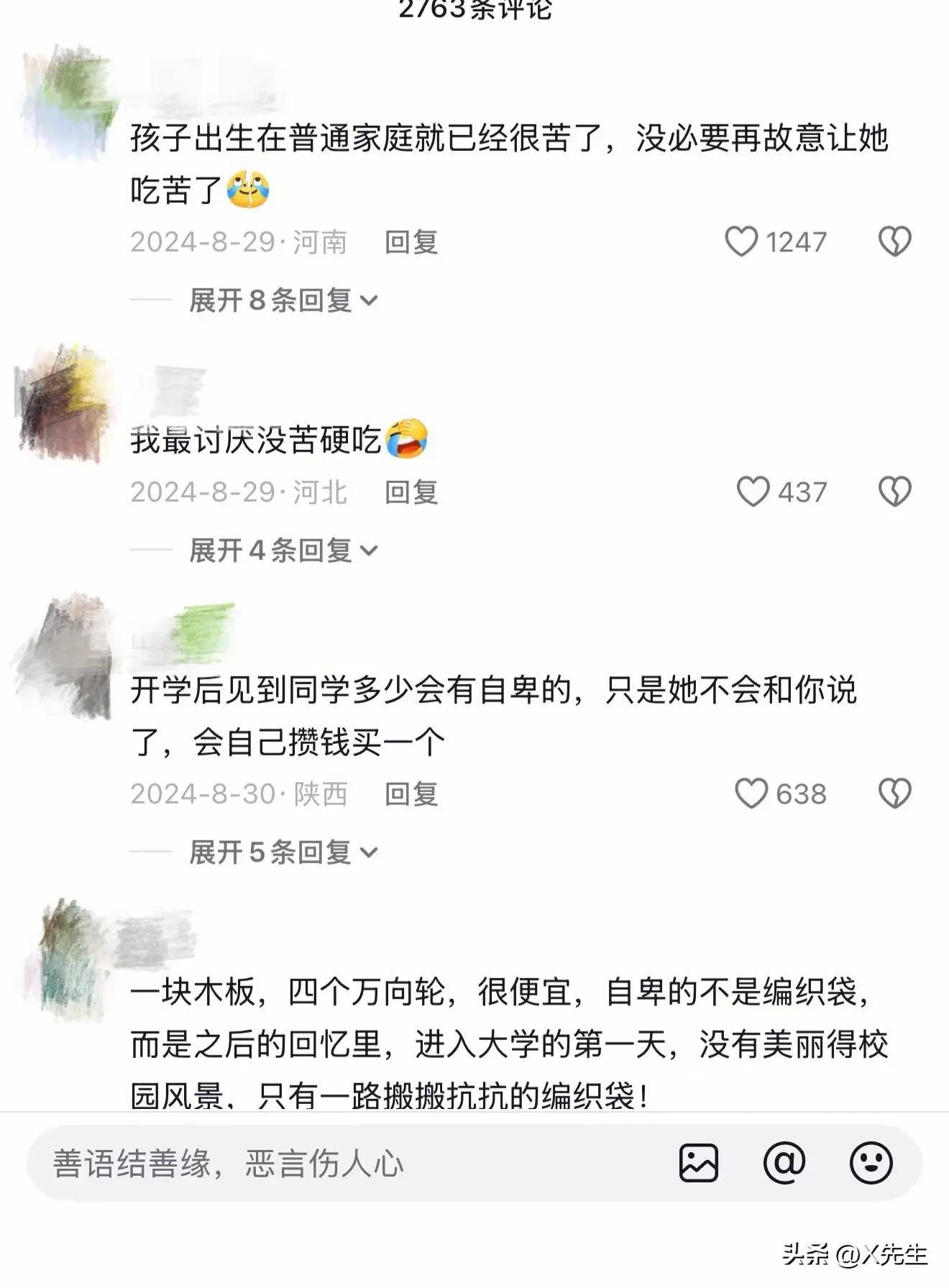Open image picker in comment bar
Image resolution: width=949 pixels, height=1288 pixels.
pyautogui.click(x=699, y=1162)
